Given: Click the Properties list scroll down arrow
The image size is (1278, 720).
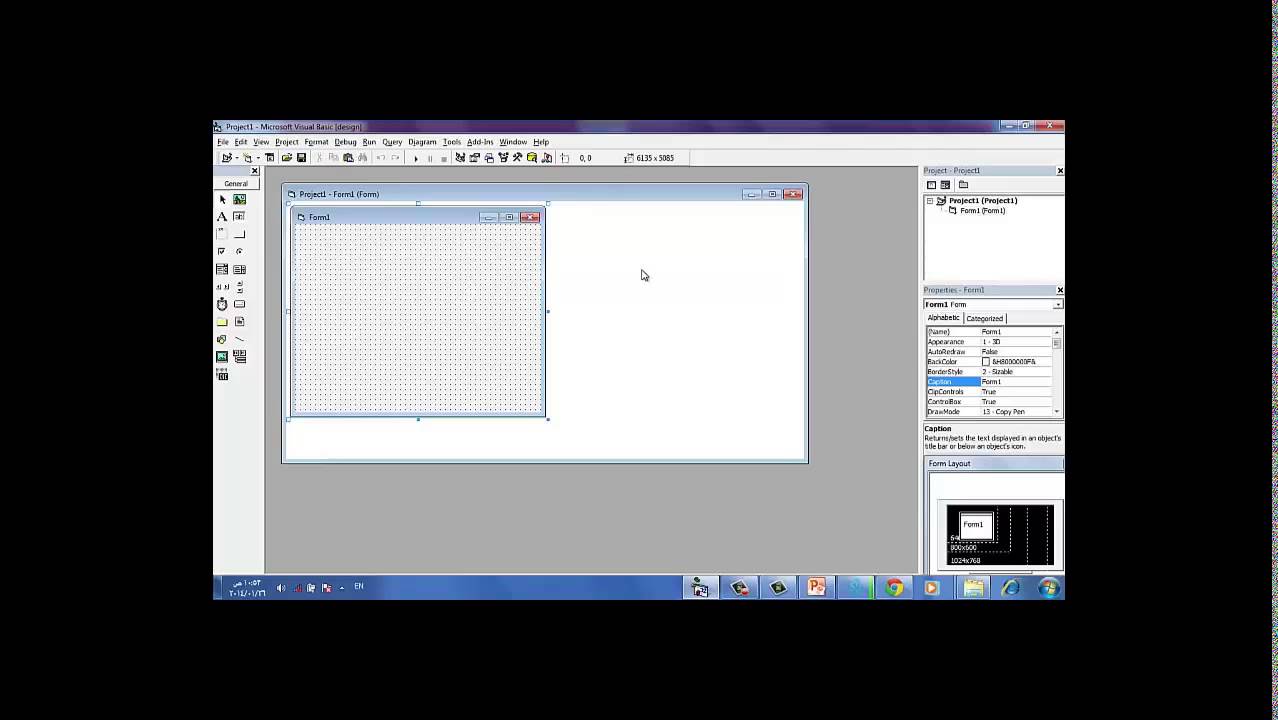Looking at the screenshot, I should (1057, 412).
